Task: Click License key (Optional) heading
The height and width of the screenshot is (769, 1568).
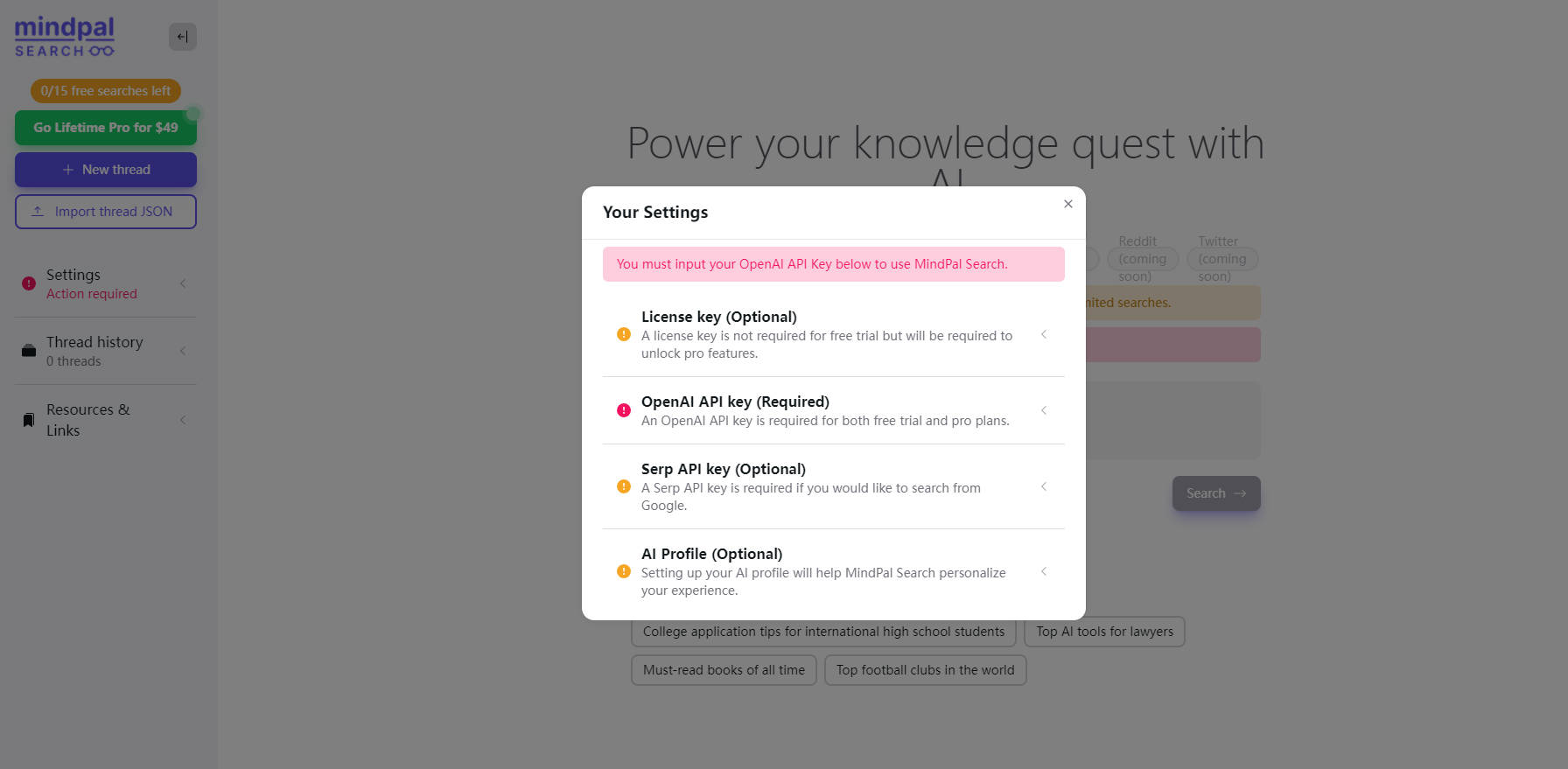Action: 719,317
